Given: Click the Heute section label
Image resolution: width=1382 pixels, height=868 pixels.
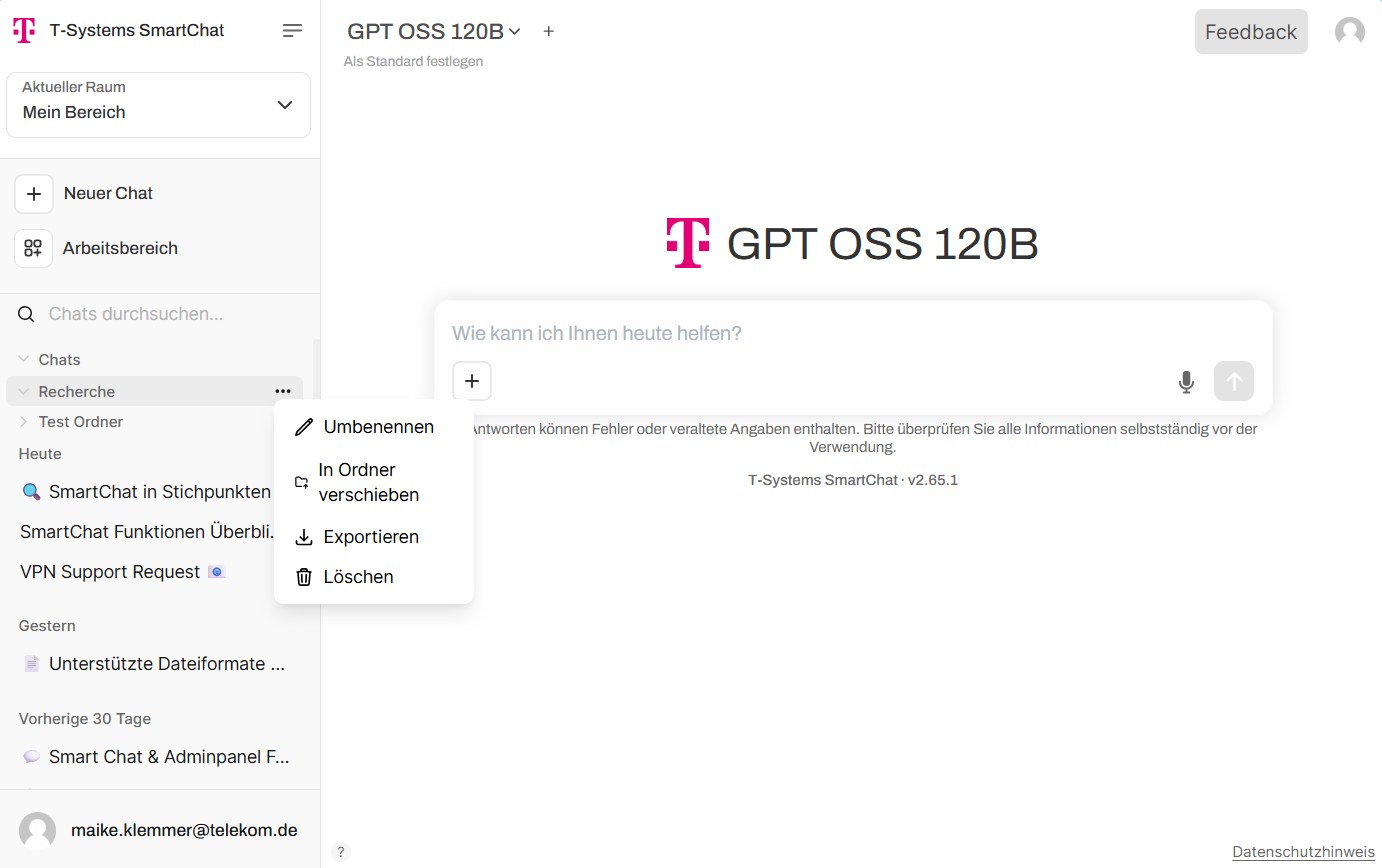Looking at the screenshot, I should [x=40, y=454].
